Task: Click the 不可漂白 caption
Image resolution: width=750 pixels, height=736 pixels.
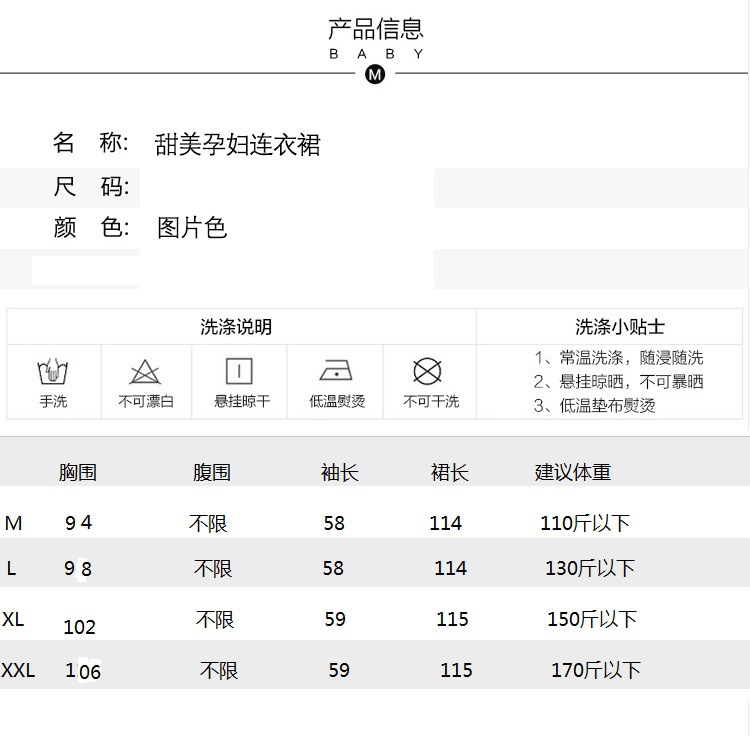Action: pos(146,401)
